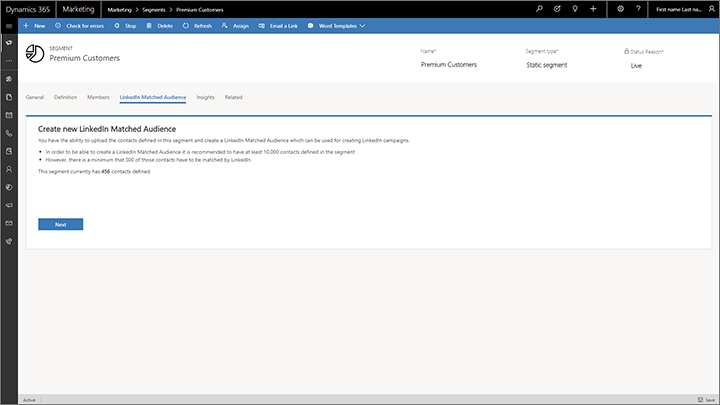Screen dimensions: 720x405
Task: Click the phone icon in left sidebar
Action: (8, 132)
